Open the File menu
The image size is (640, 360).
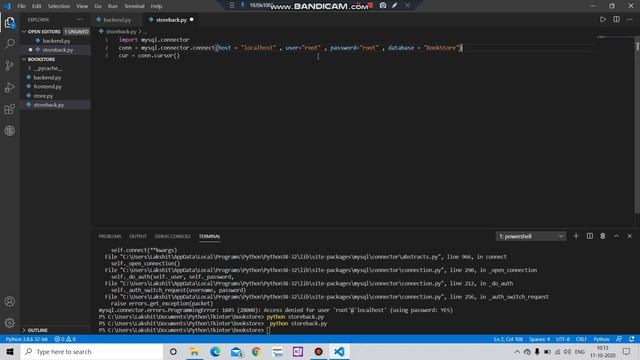coord(22,6)
